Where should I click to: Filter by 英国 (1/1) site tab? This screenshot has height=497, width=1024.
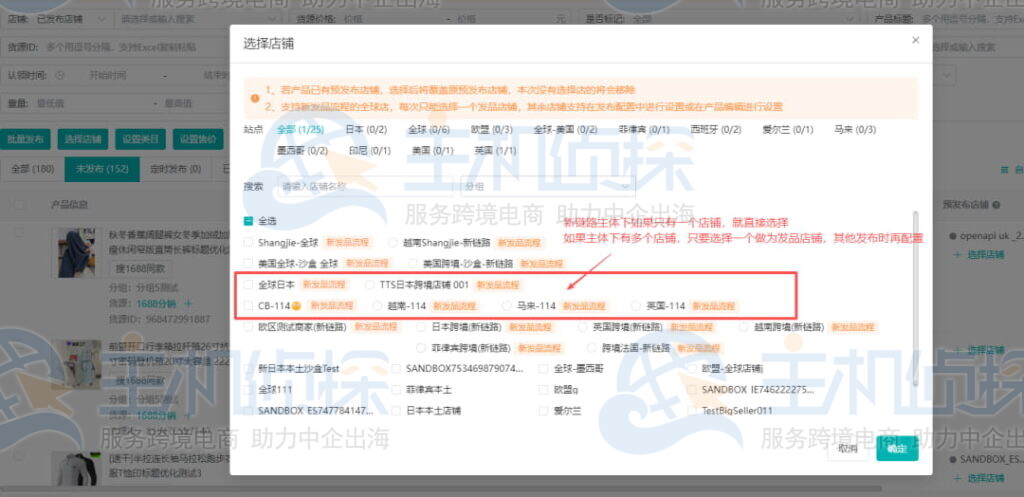coord(495,151)
